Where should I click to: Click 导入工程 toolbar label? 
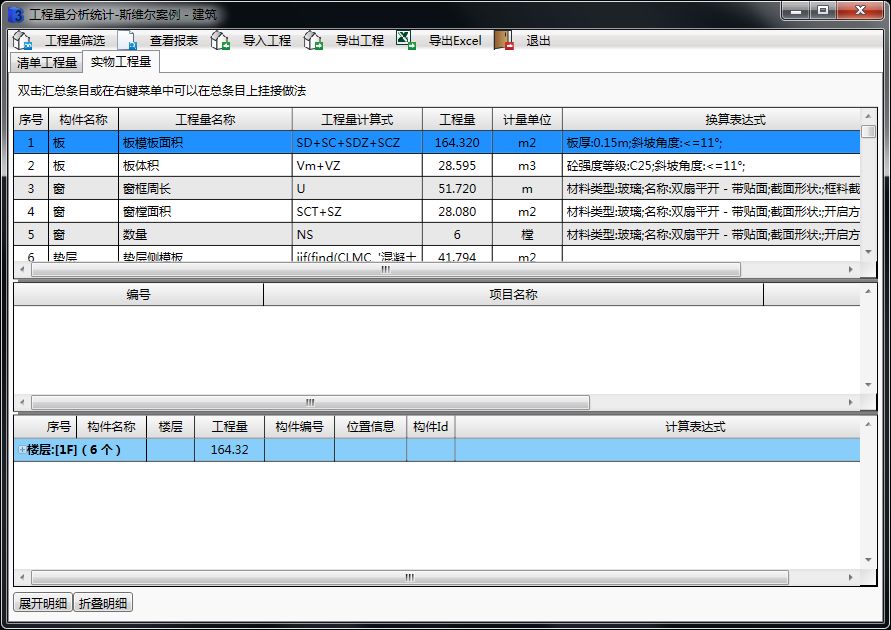[267, 40]
